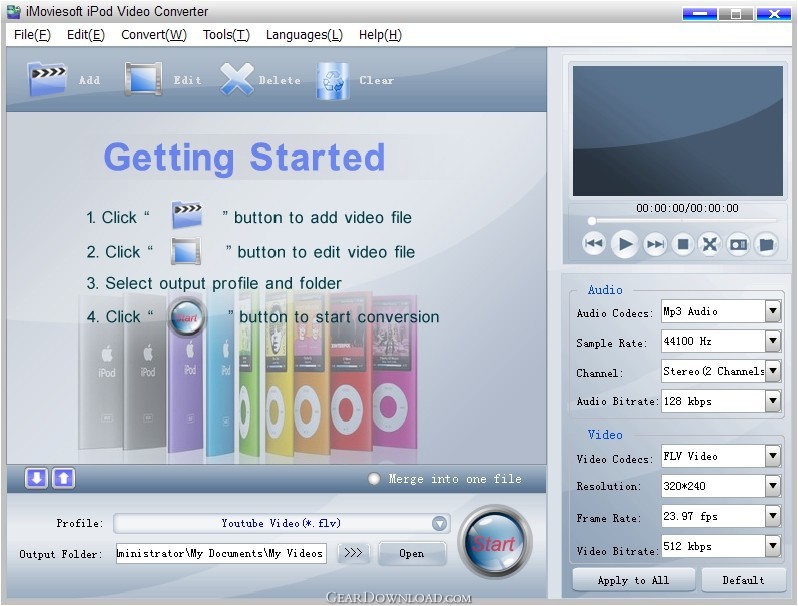Move selected item up with arrow icon
Screen dimensions: 798x606
coord(63,478)
